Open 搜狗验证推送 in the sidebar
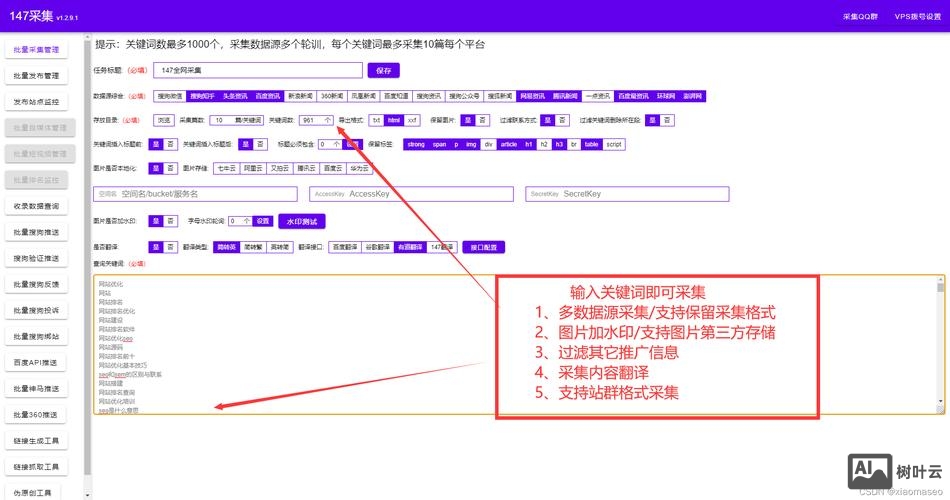Image resolution: width=950 pixels, height=500 pixels. tap(36, 258)
